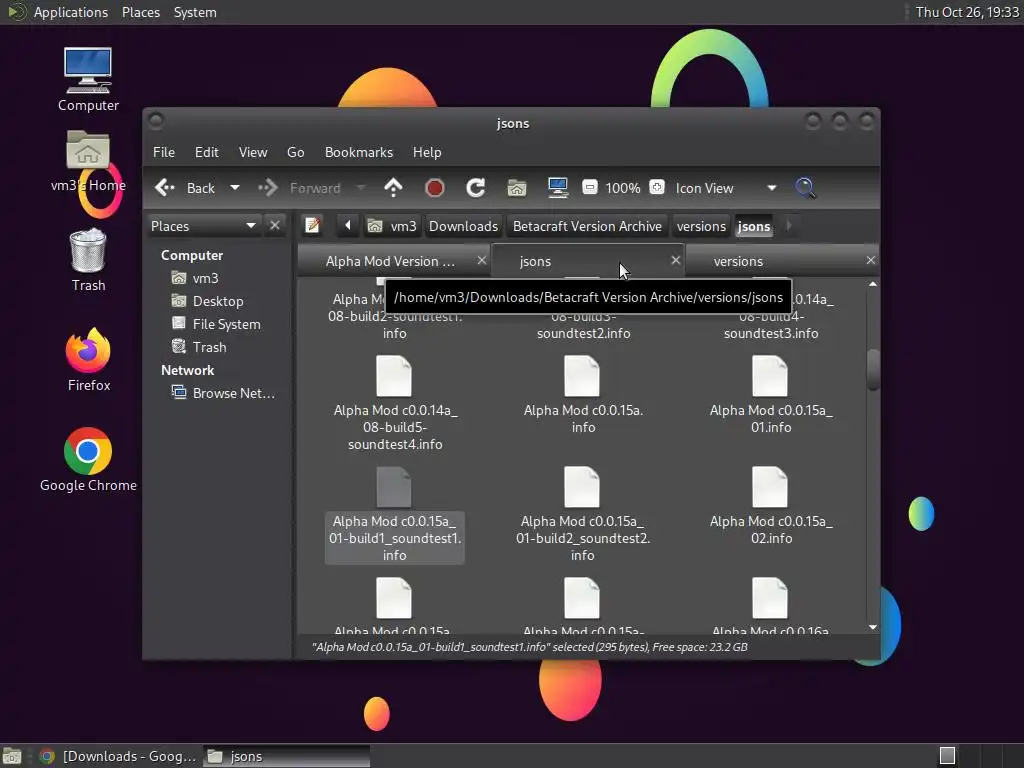Reload the current folder
The image size is (1024, 768).
point(475,188)
